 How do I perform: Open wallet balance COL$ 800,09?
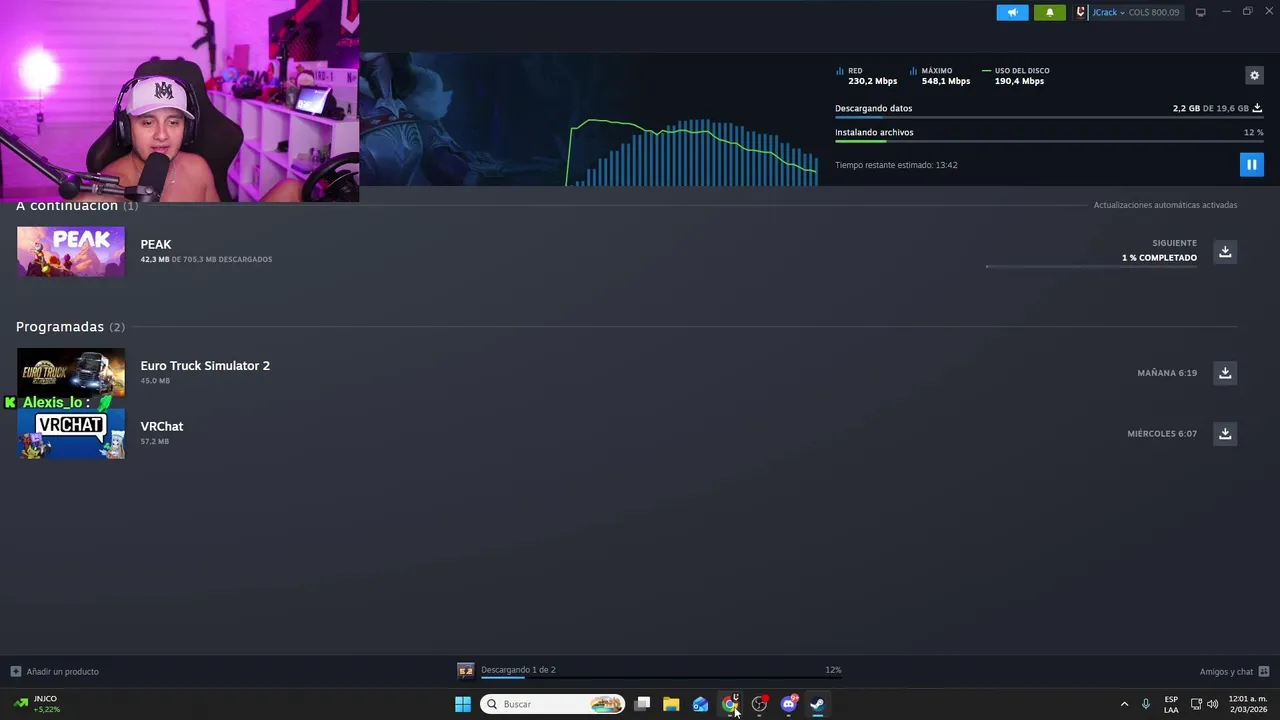coord(1154,12)
